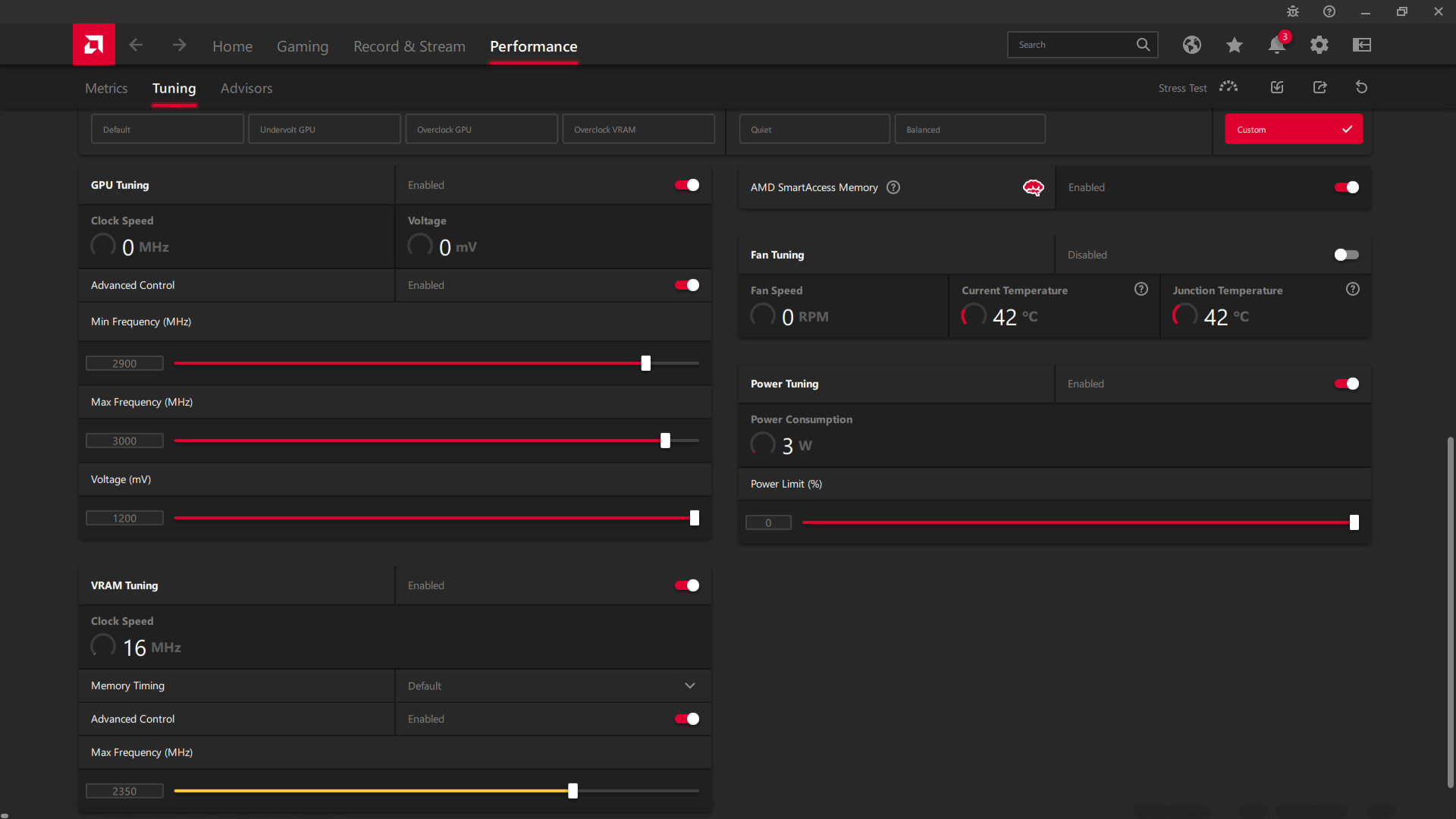This screenshot has height=819, width=1456.
Task: Open the Record & Stream tab
Action: (x=409, y=46)
